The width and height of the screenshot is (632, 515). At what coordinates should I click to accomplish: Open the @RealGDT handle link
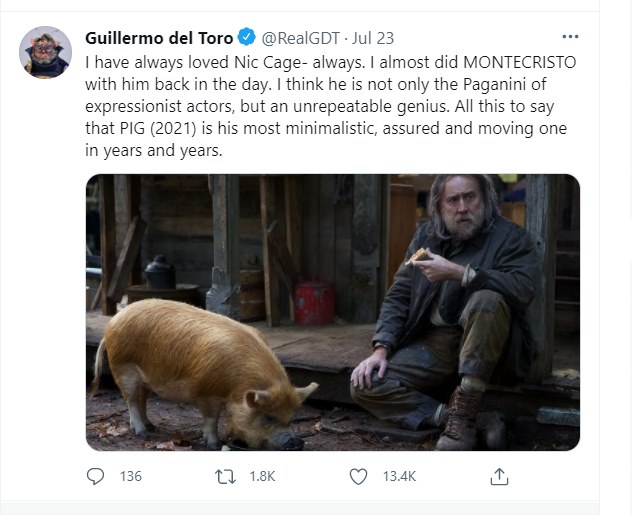(x=300, y=38)
